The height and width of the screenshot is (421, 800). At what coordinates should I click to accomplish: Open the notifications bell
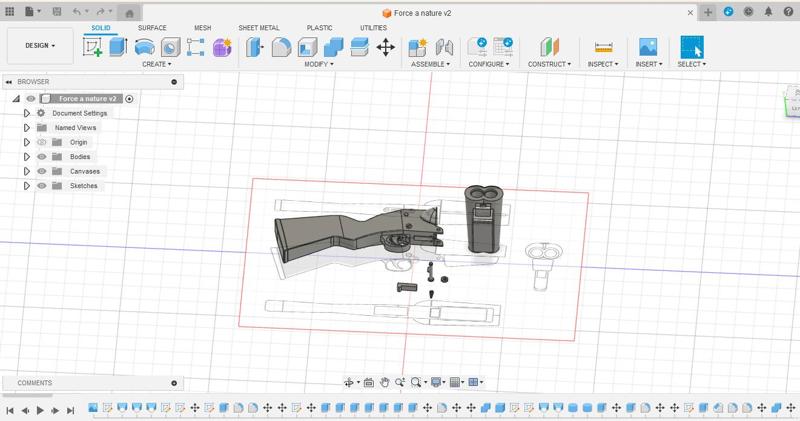(768, 12)
